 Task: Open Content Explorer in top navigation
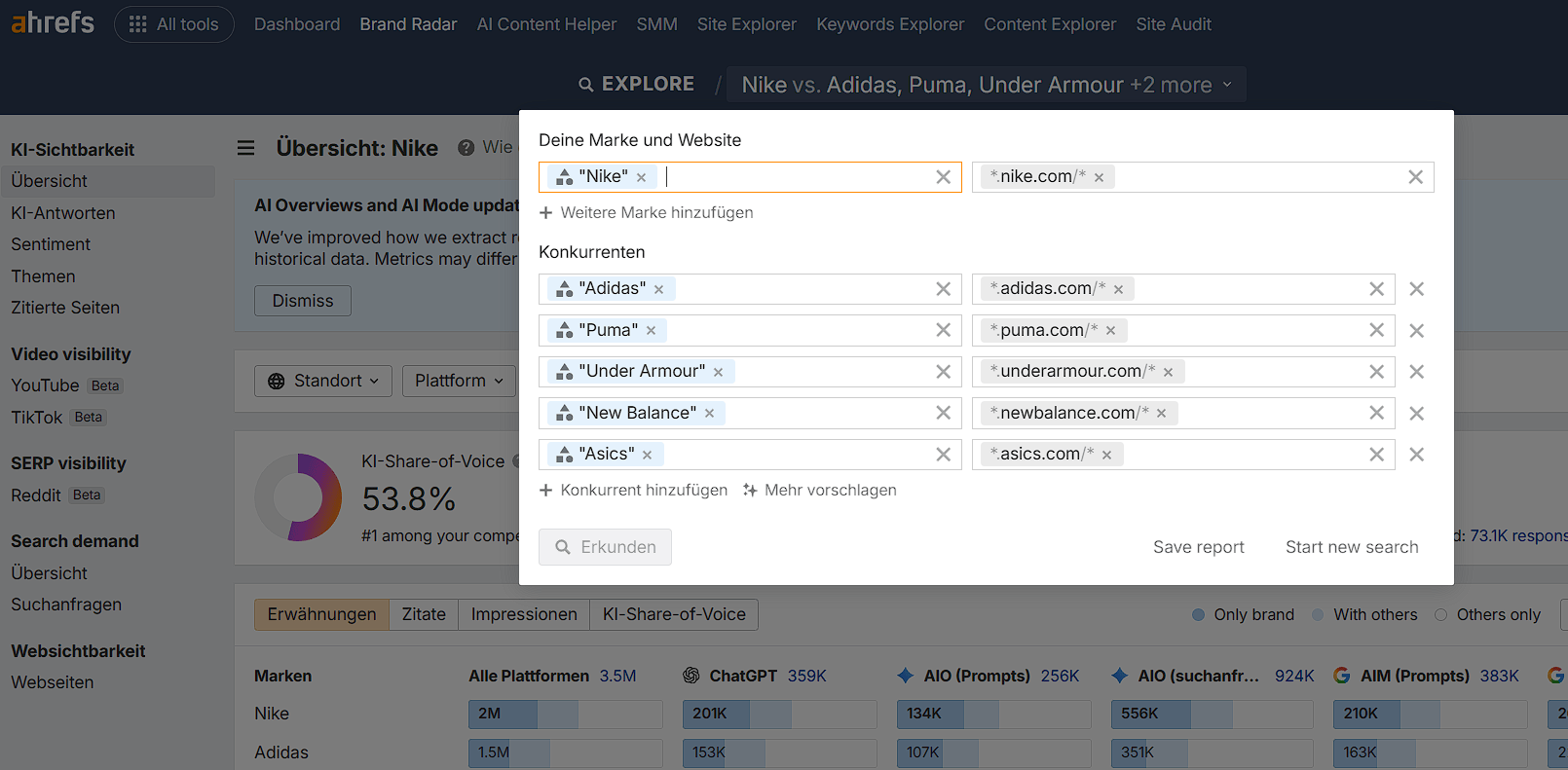1050,24
